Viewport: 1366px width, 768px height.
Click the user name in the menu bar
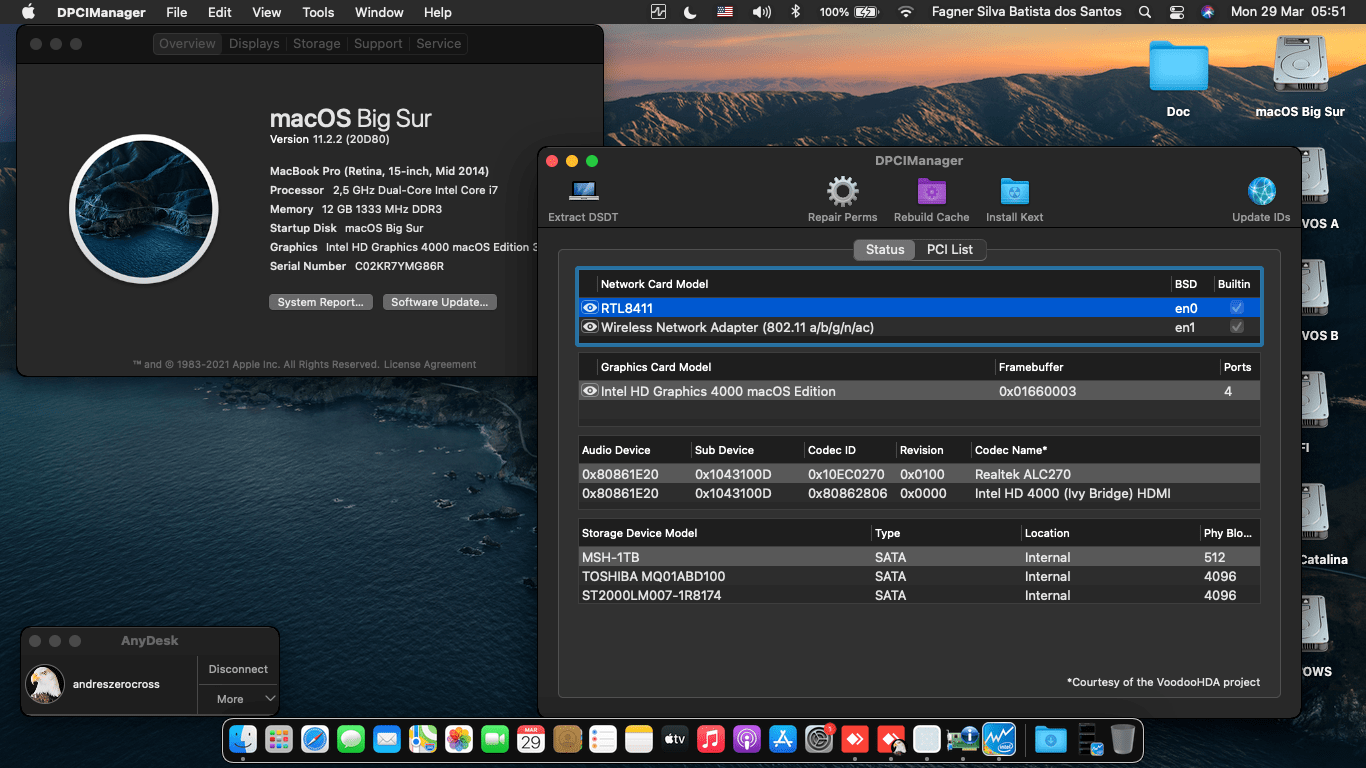[x=1028, y=12]
